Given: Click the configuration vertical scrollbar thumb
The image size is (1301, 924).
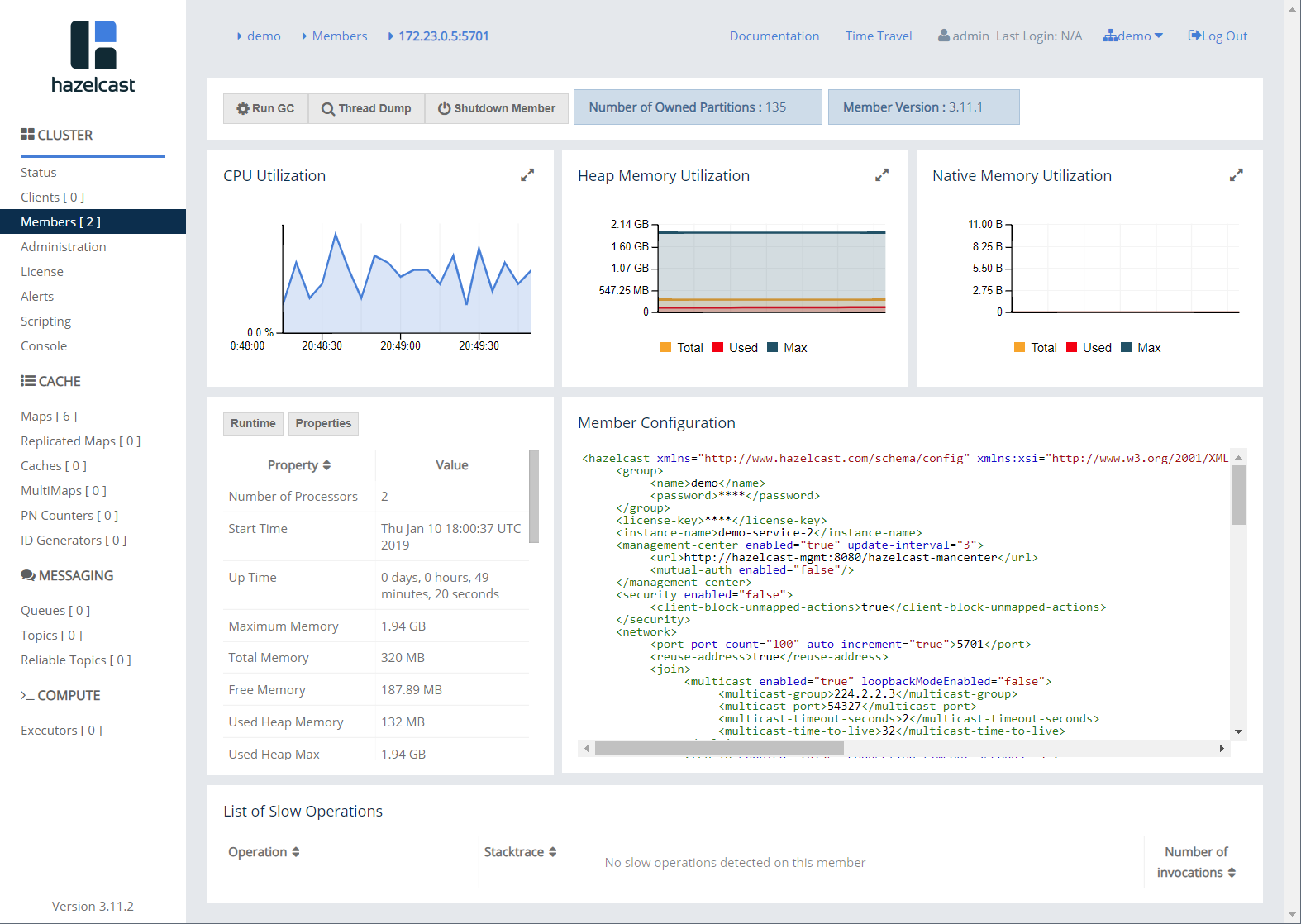Looking at the screenshot, I should [1238, 495].
